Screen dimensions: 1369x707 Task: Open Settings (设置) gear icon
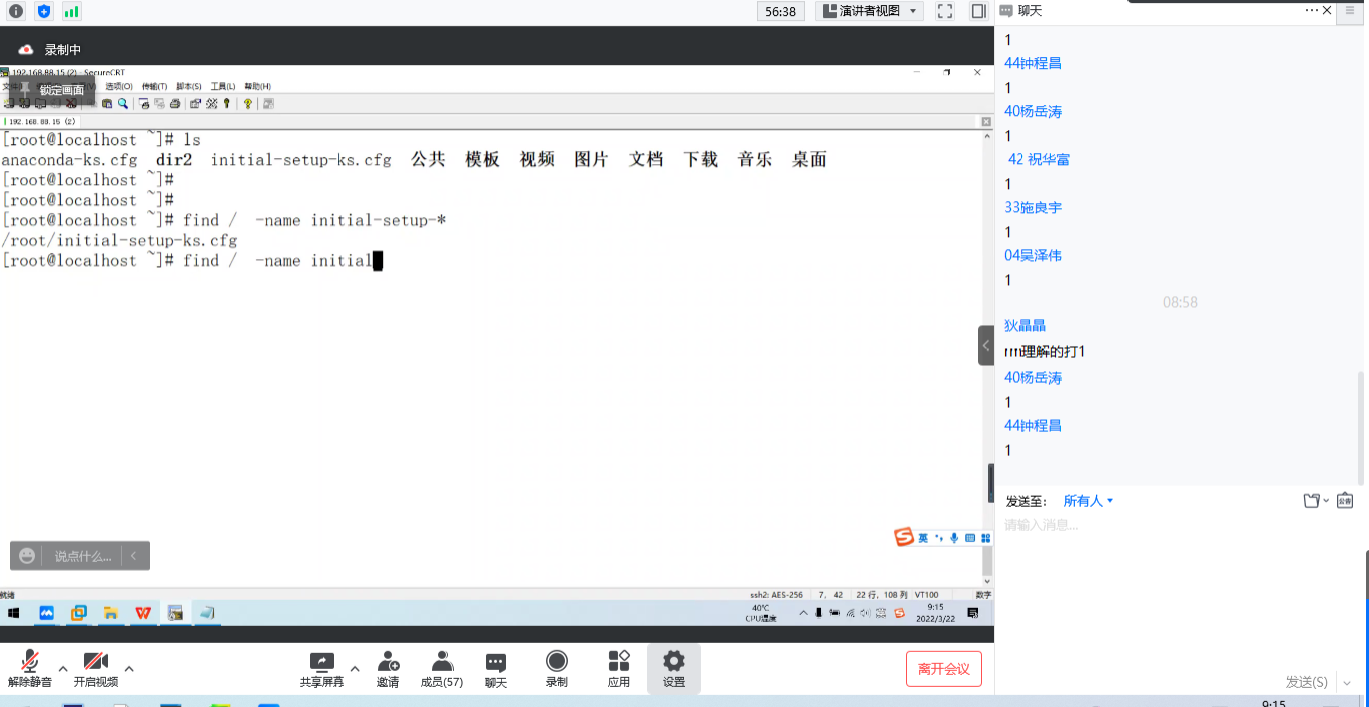click(x=674, y=668)
